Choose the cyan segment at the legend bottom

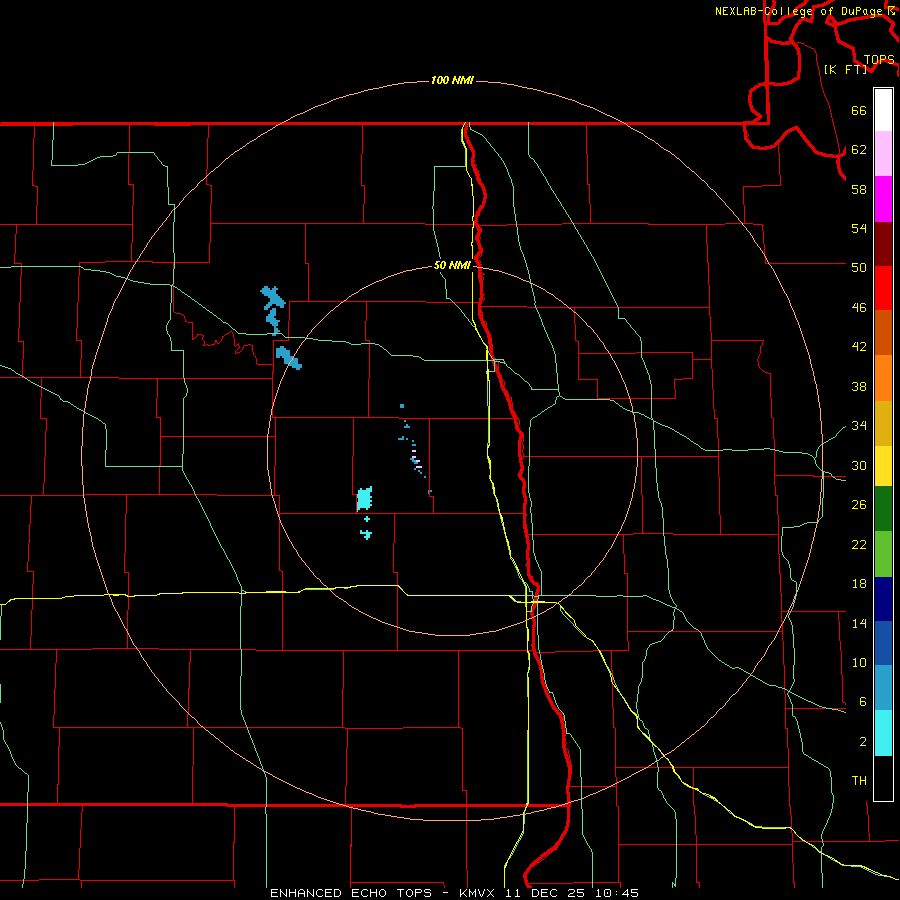[883, 733]
